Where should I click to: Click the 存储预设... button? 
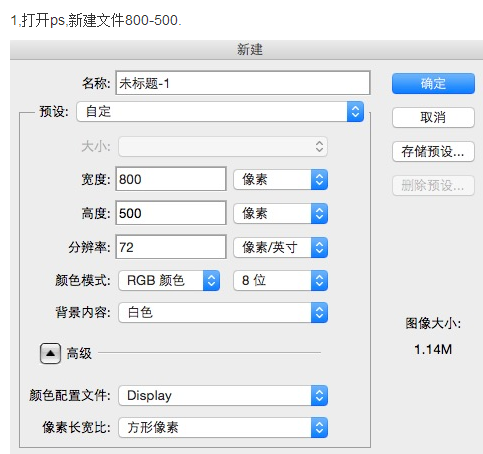(433, 152)
